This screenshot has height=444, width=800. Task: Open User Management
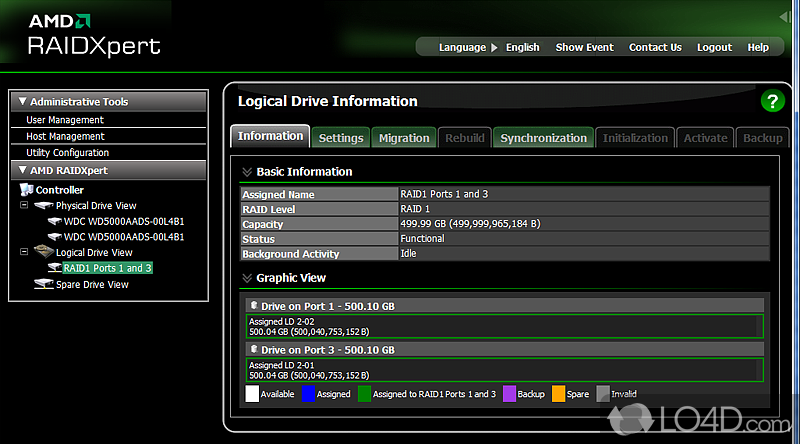pos(65,120)
